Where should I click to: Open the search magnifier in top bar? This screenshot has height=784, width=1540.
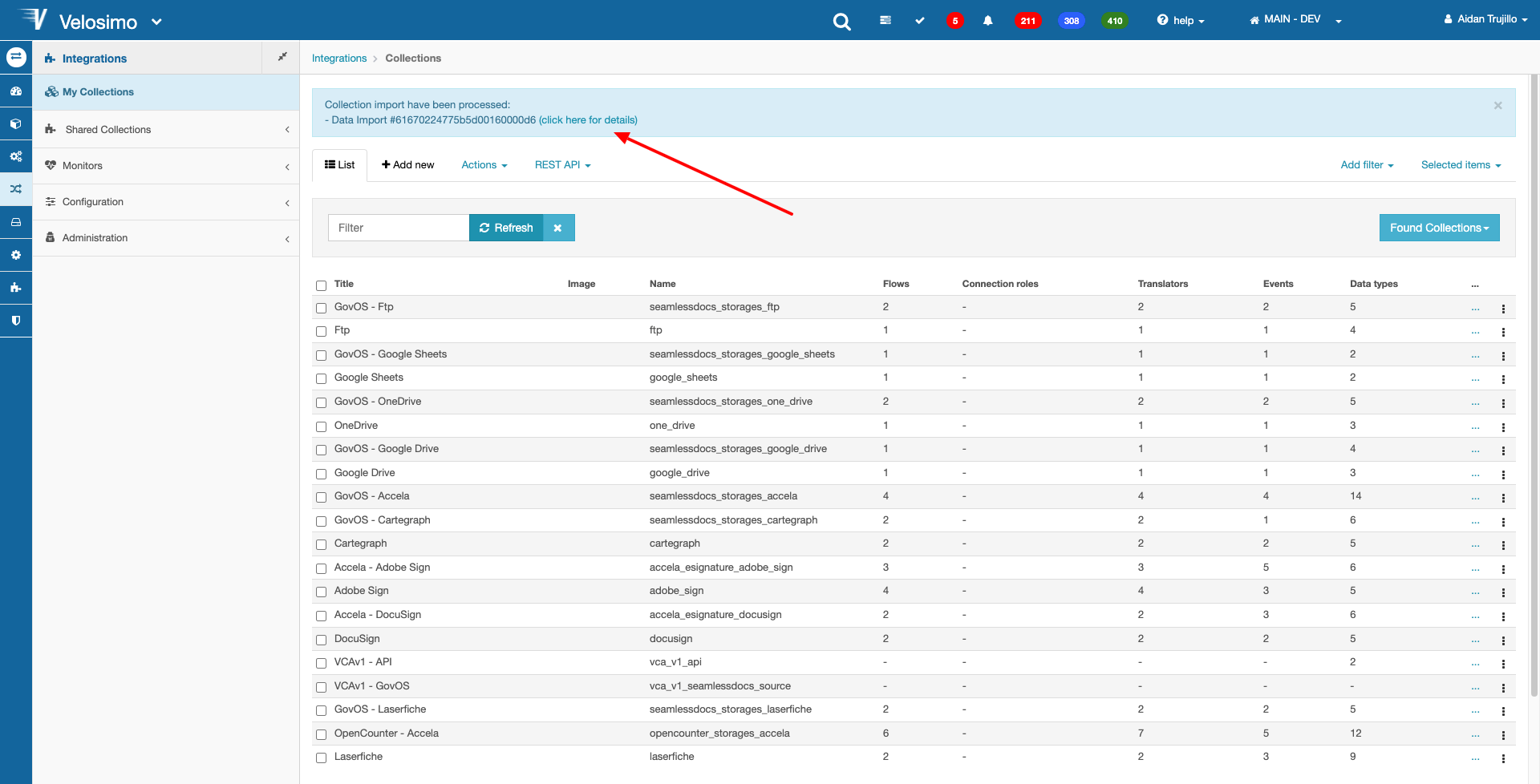pos(841,22)
